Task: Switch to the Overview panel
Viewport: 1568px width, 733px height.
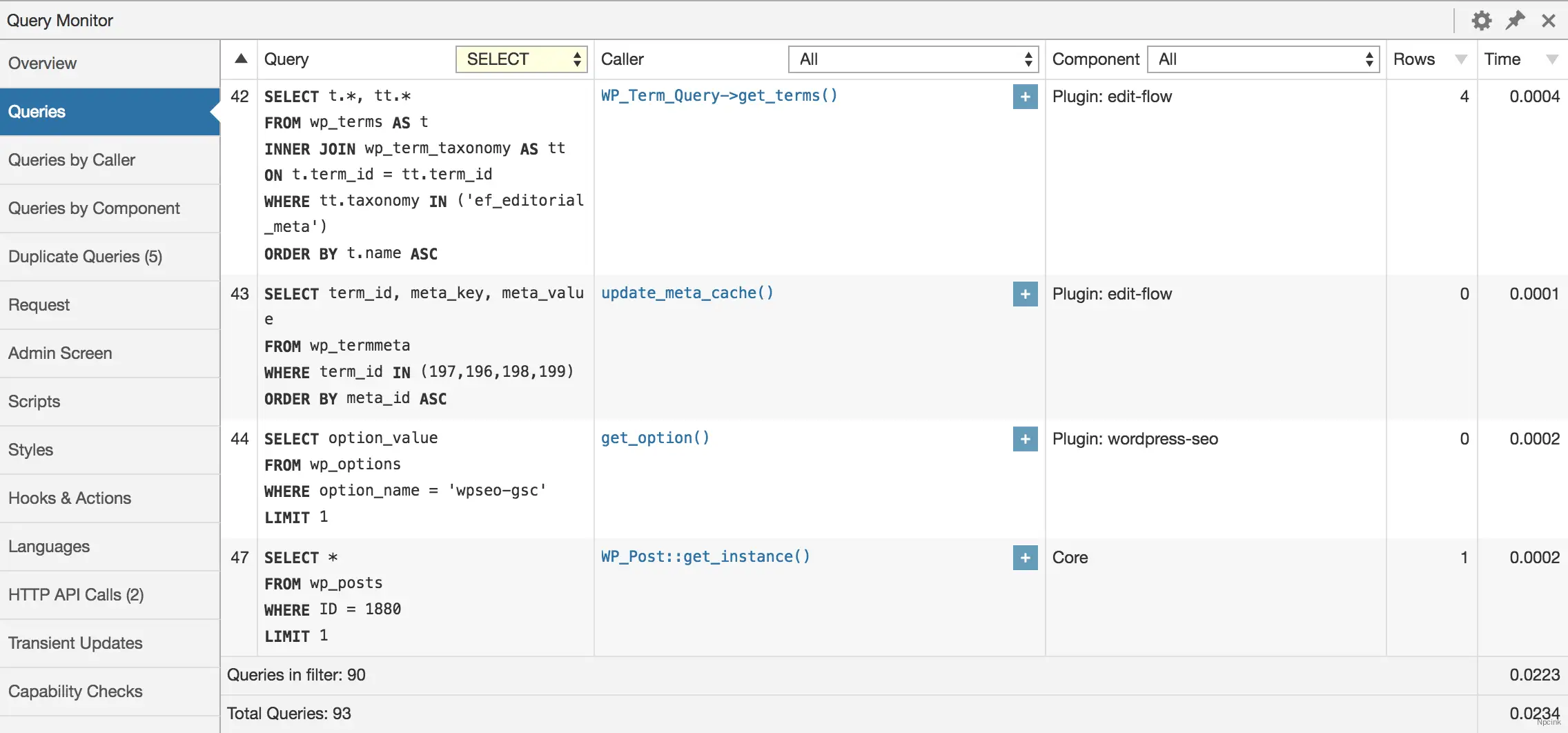Action: (43, 63)
